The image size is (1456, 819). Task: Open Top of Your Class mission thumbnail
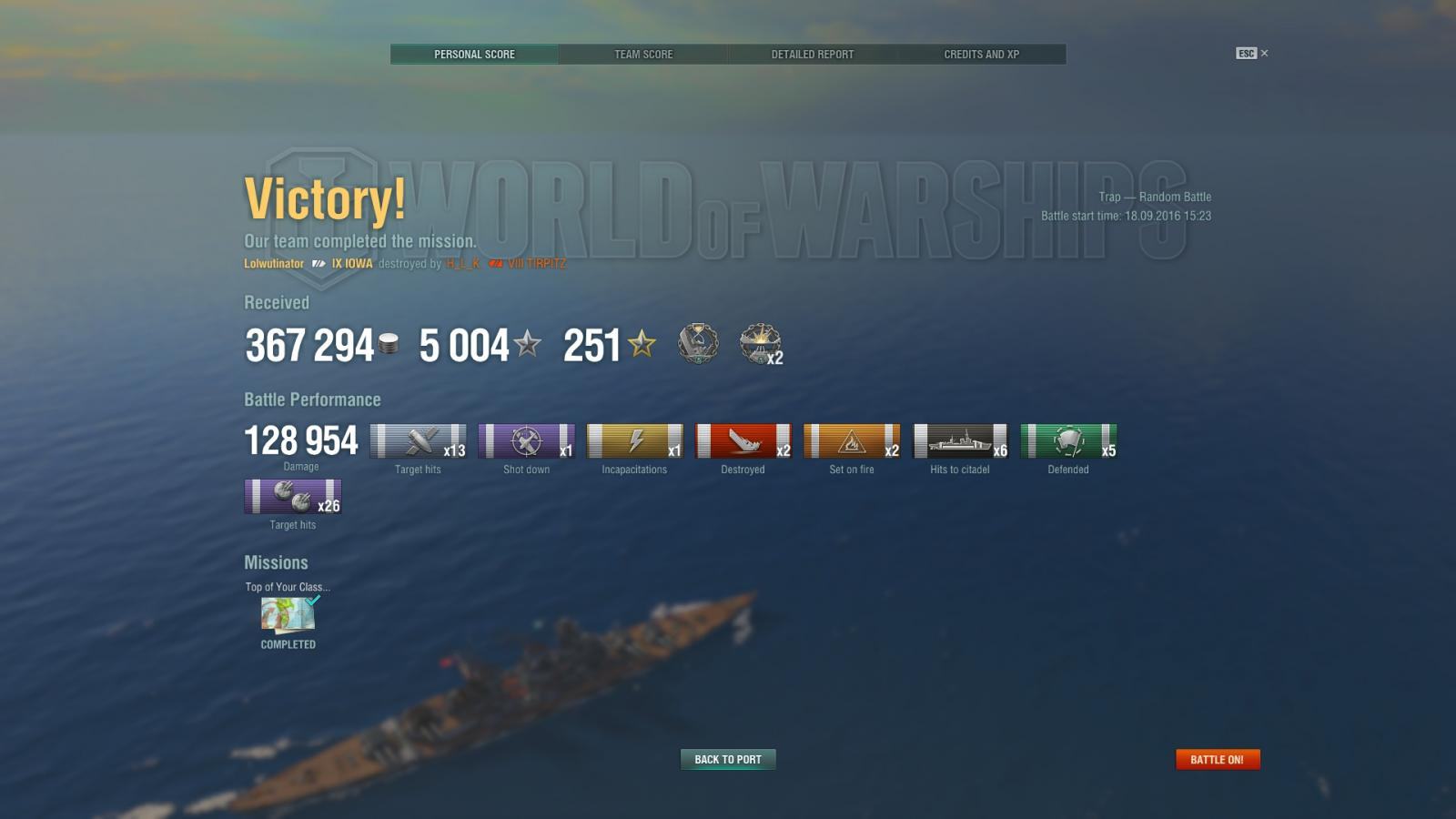pyautogui.click(x=288, y=615)
